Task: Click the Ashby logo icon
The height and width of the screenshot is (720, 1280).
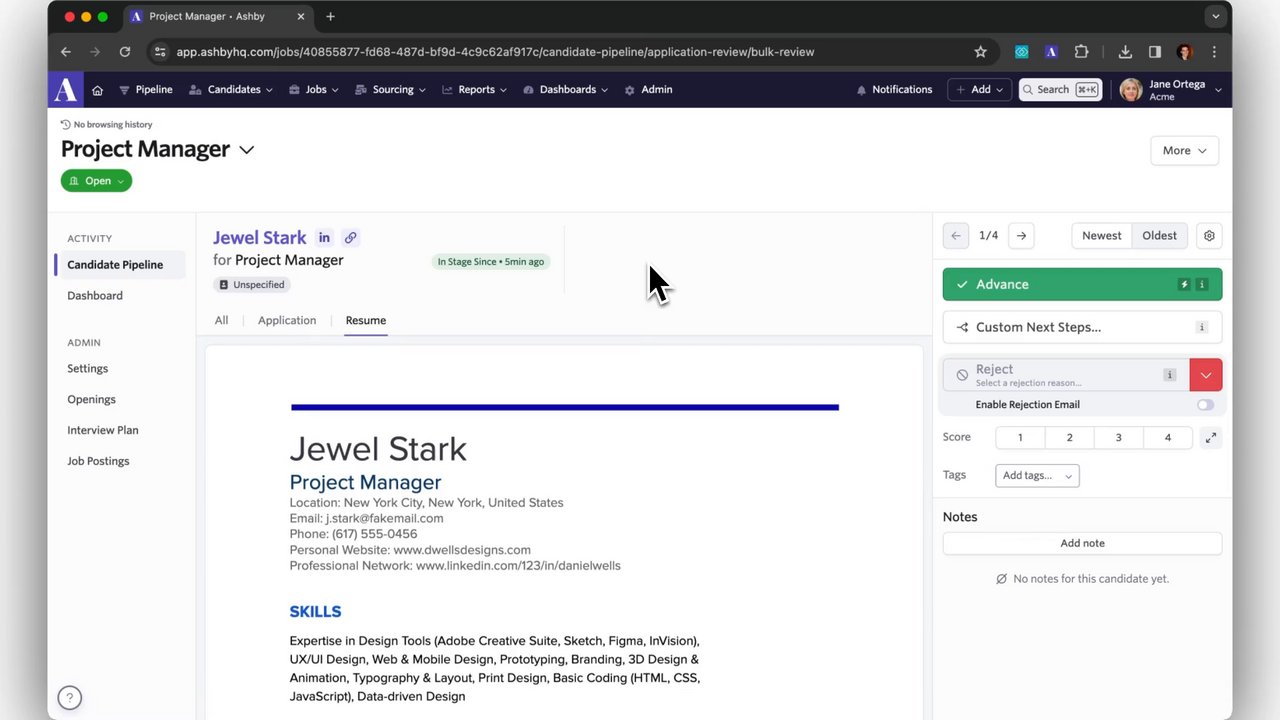Action: click(66, 90)
